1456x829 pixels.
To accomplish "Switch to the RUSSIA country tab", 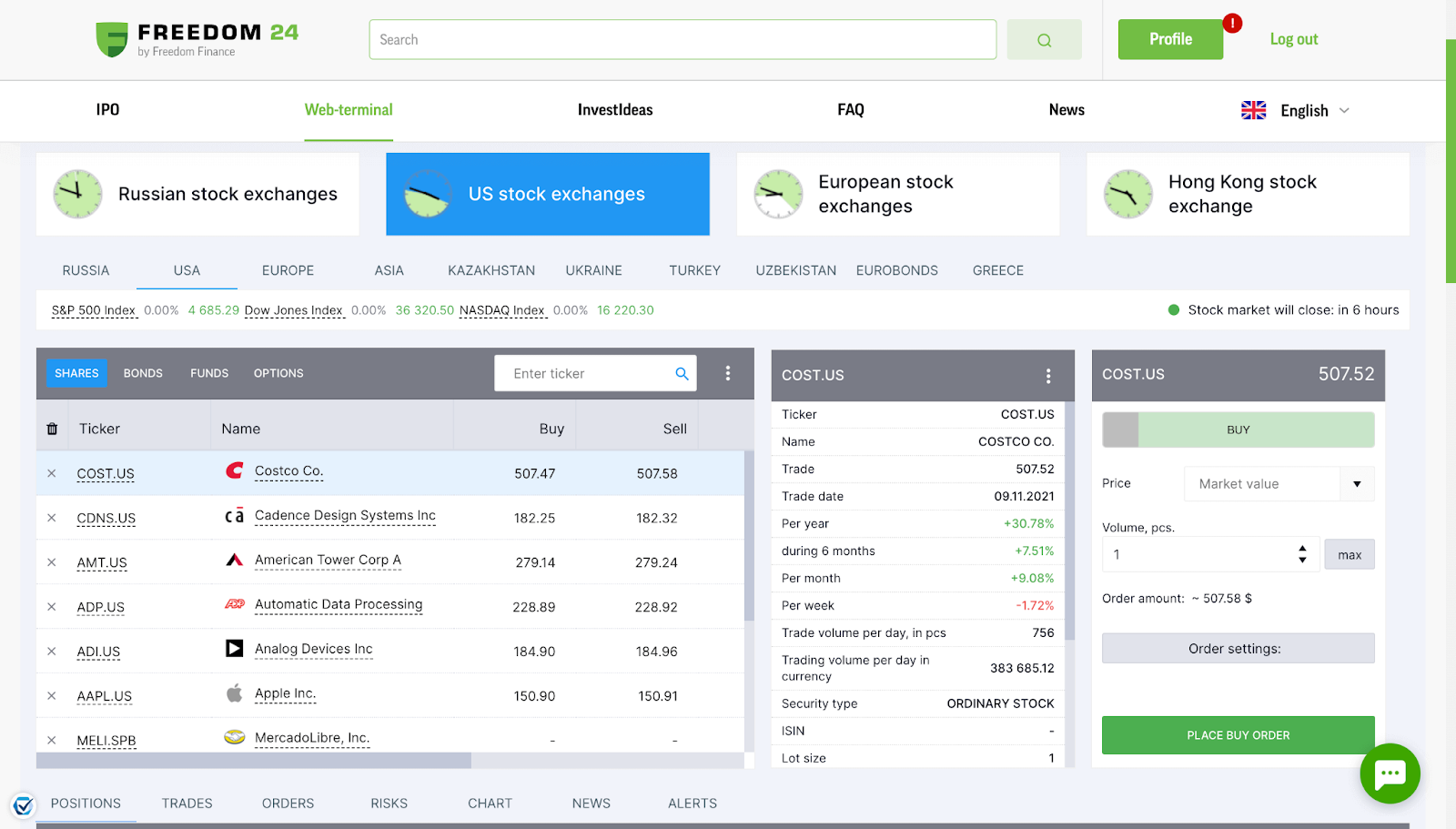I will tap(86, 270).
